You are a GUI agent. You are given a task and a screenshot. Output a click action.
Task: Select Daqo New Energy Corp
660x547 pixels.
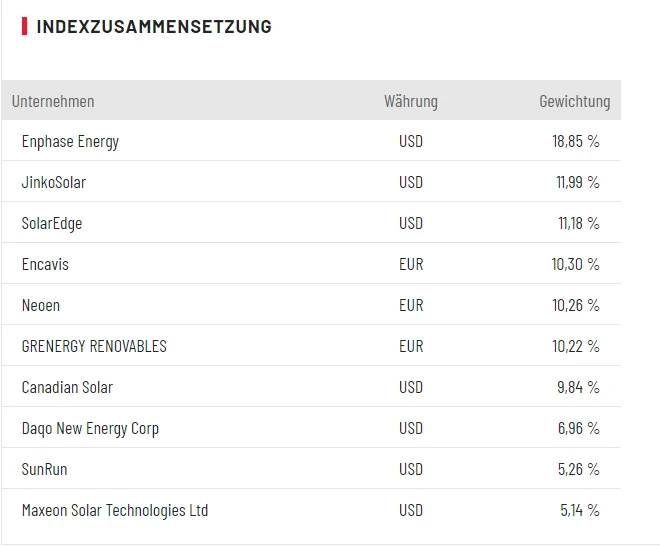[x=90, y=428]
